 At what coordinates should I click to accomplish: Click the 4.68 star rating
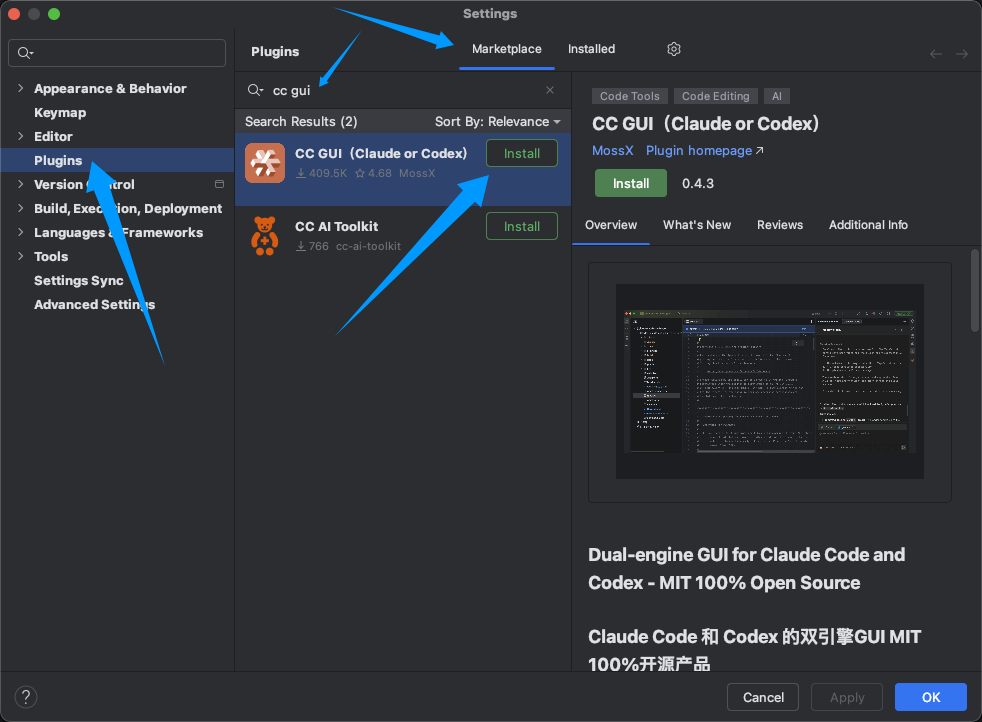coord(373,173)
